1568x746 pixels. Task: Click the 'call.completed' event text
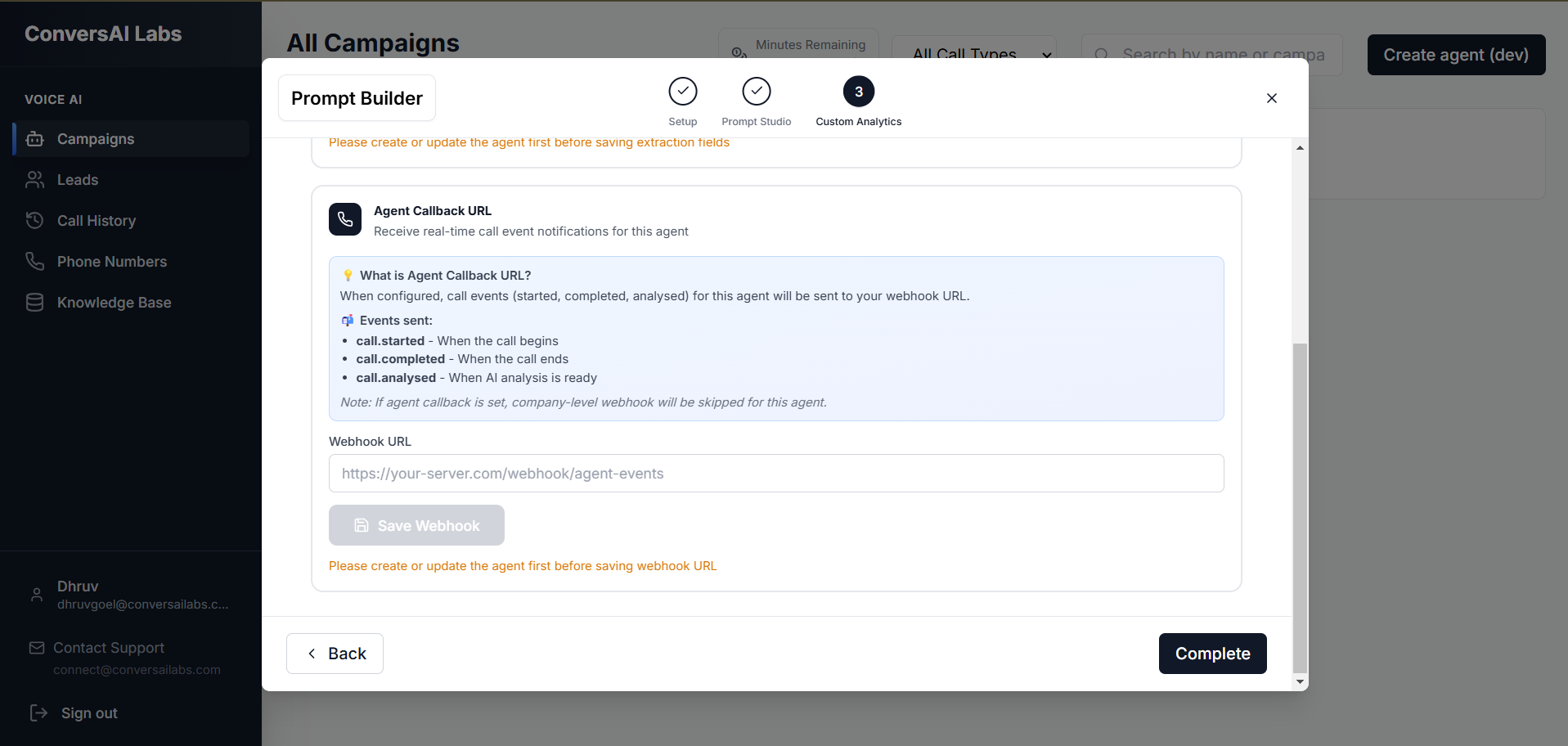coord(401,359)
